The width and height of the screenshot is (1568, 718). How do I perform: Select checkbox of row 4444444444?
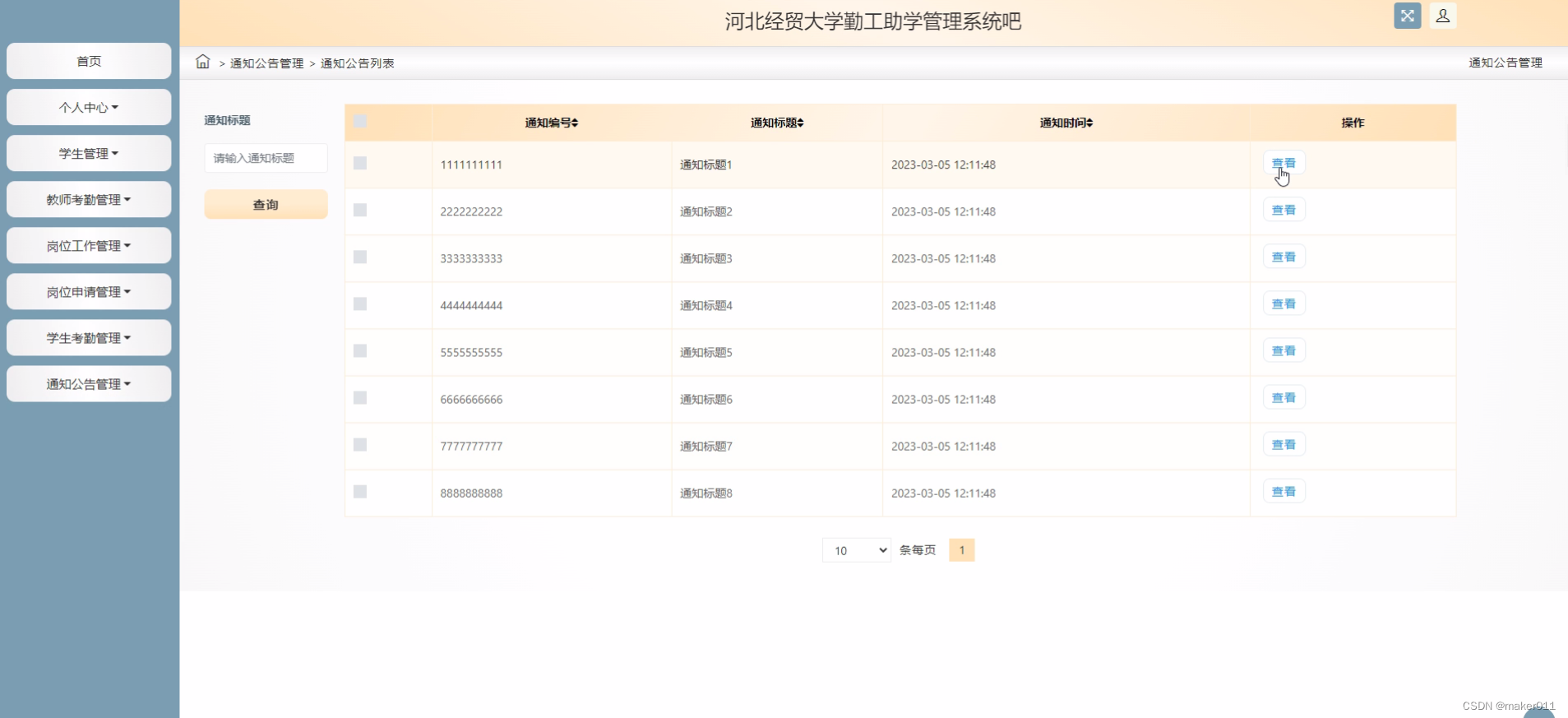pyautogui.click(x=360, y=303)
